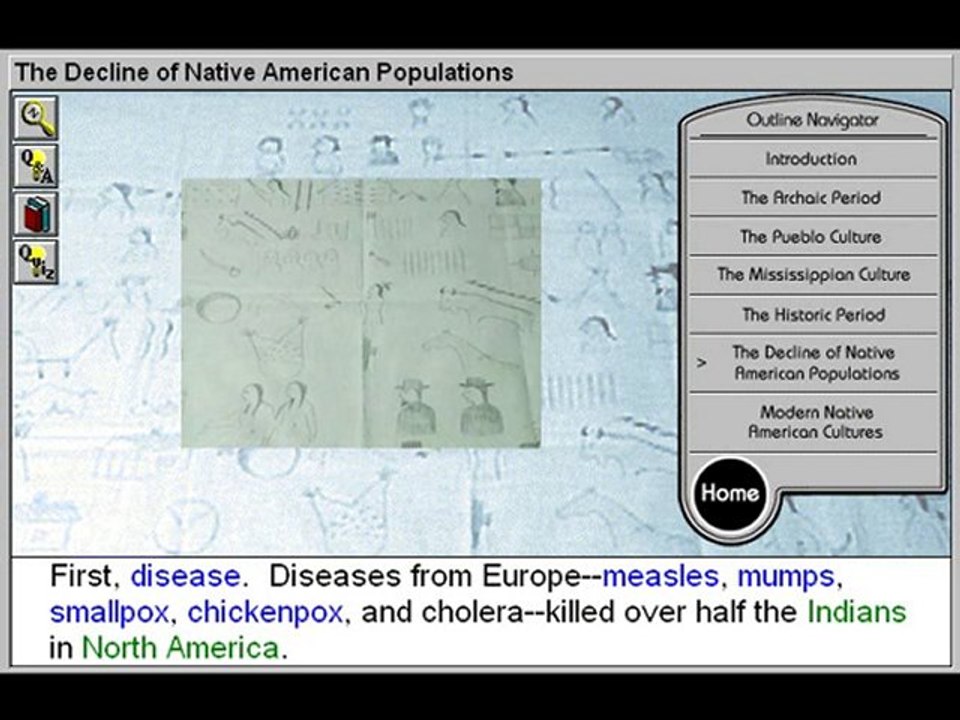Select The Historic Period section
This screenshot has width=960, height=720.
tap(812, 315)
